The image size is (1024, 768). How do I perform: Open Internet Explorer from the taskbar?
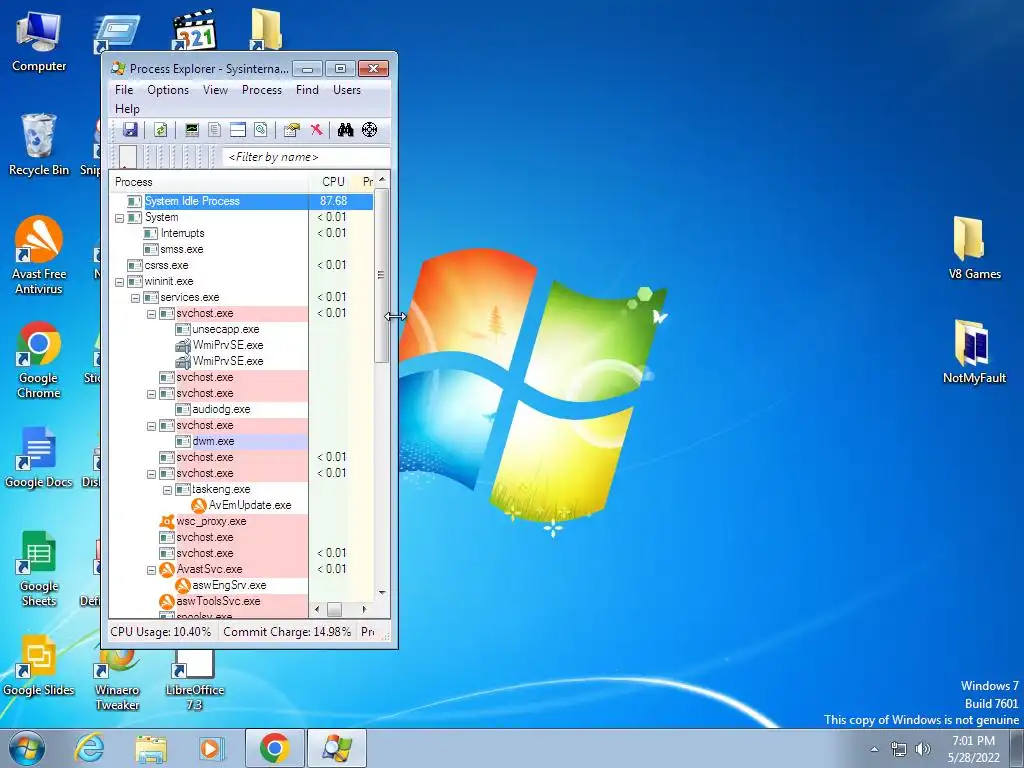pos(89,748)
